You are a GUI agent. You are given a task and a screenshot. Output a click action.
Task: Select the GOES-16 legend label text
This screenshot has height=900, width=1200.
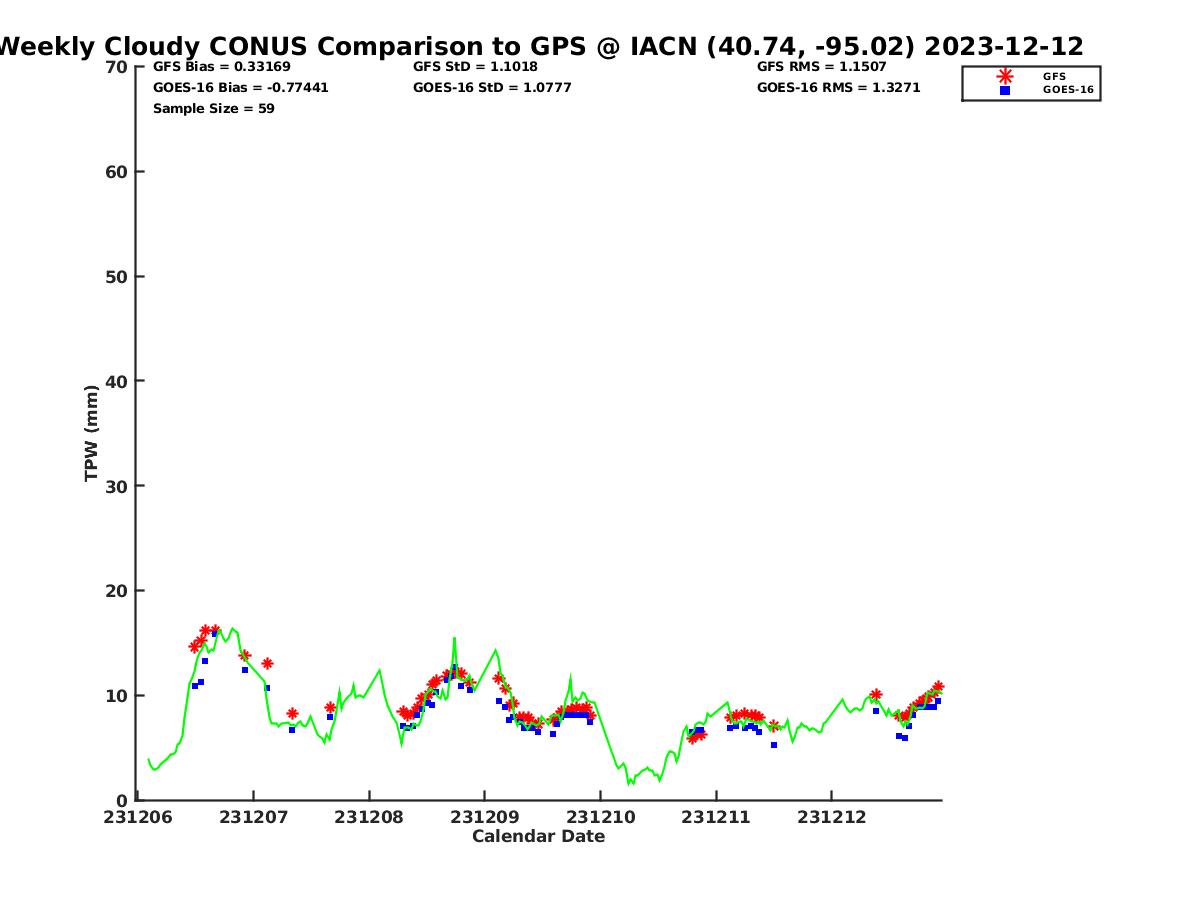(1068, 90)
